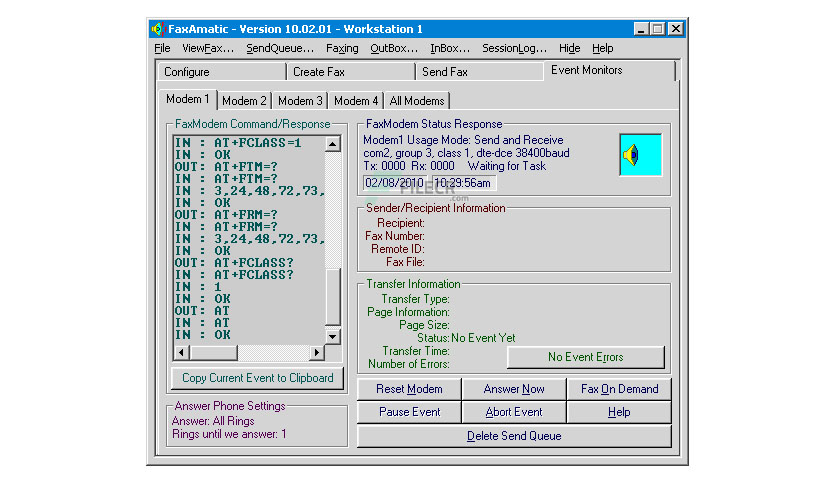Click the Reset Modem button
Viewport: 836px width, 484px height.
tap(409, 389)
